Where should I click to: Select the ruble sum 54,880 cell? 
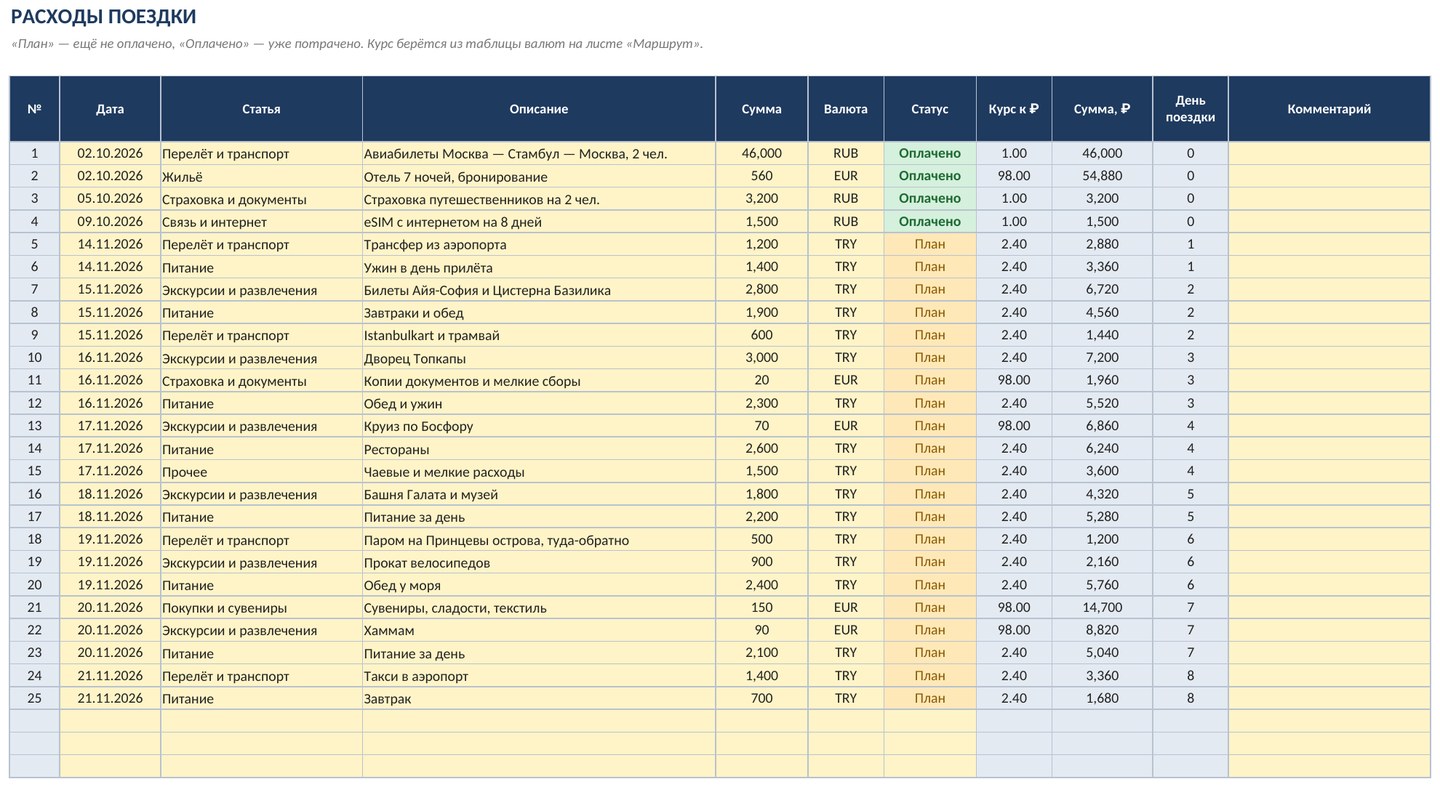tap(1102, 176)
